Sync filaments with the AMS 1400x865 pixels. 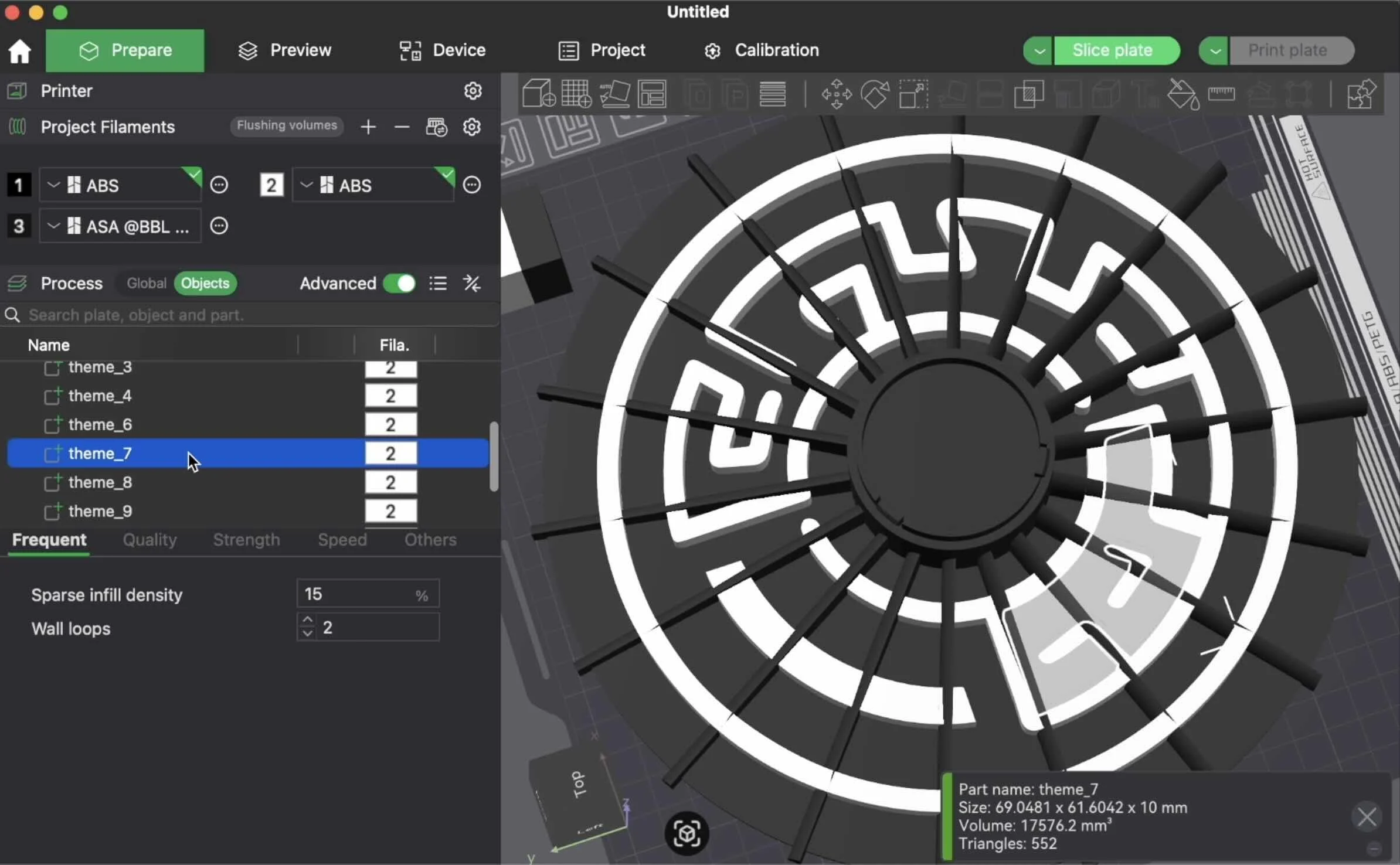[x=436, y=127]
